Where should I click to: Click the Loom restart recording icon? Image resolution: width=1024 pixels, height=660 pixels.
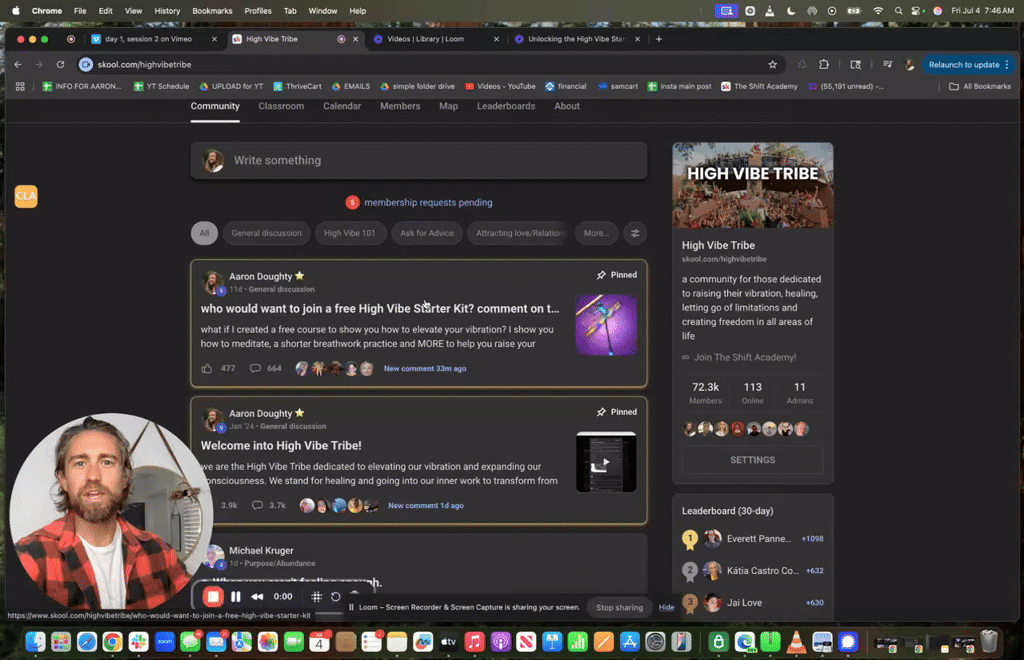coord(336,597)
